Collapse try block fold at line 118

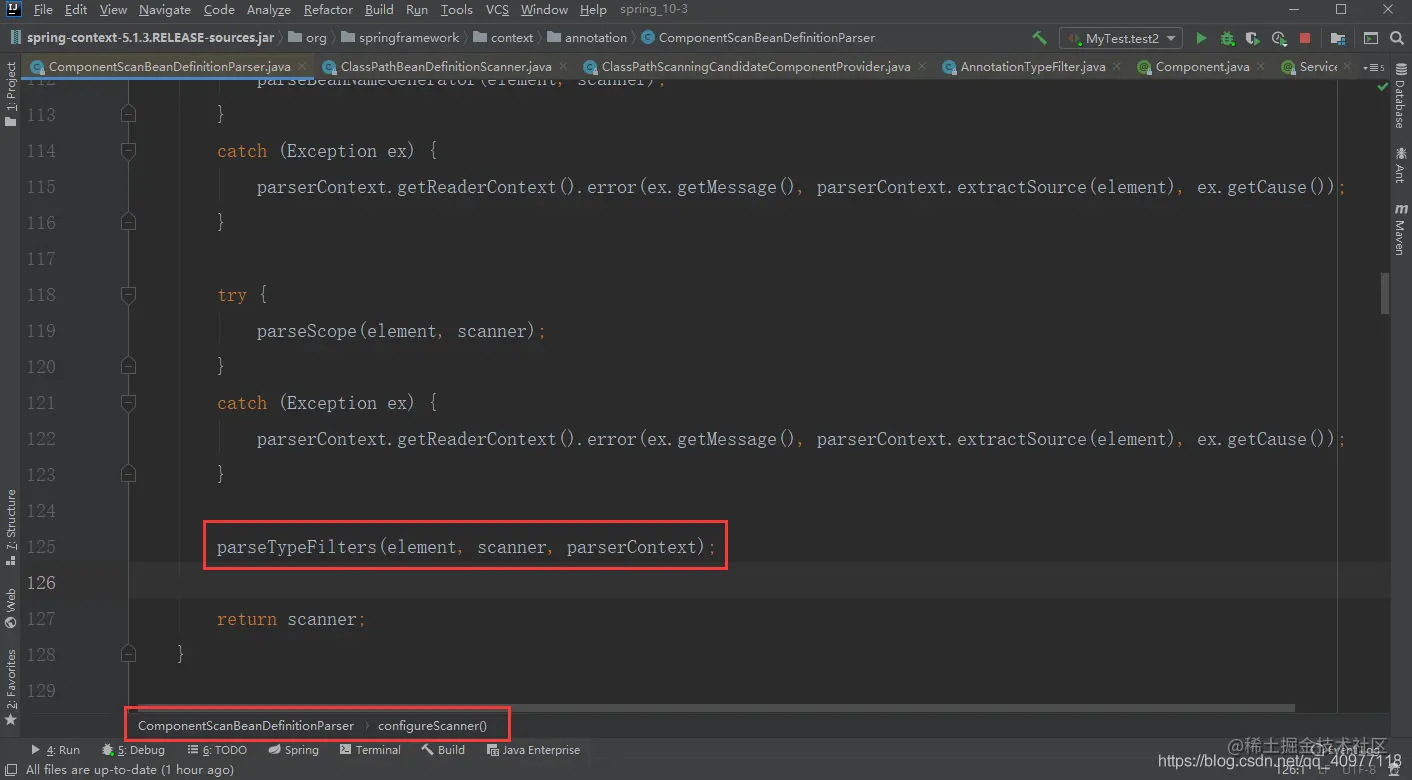click(128, 295)
